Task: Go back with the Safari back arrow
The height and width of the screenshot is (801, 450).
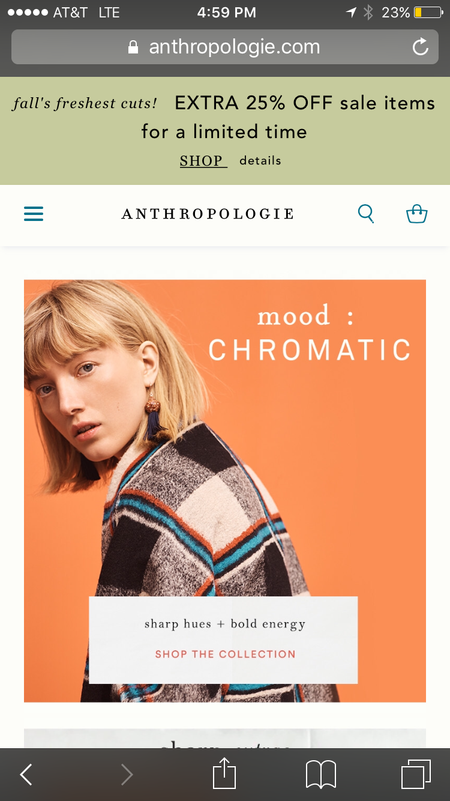Action: click(x=26, y=774)
